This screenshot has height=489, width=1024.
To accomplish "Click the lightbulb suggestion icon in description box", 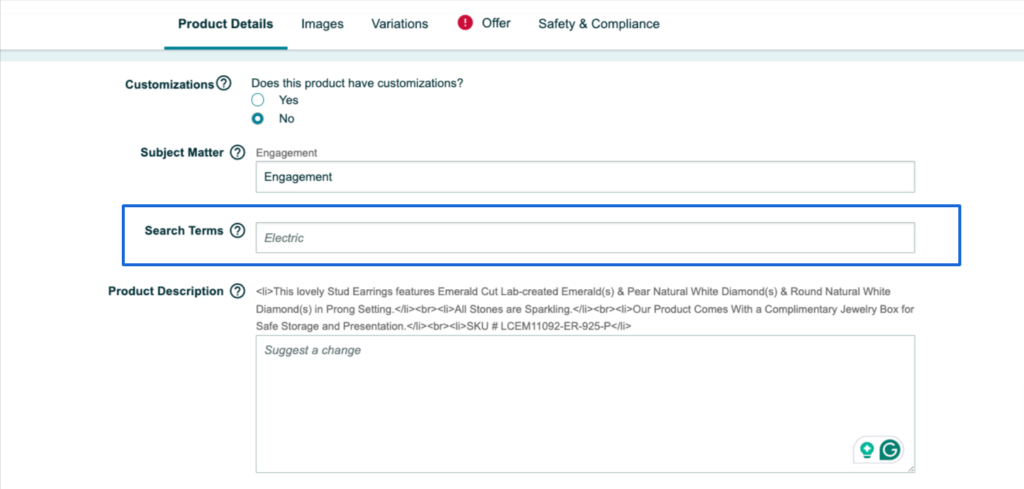I will click(x=867, y=449).
